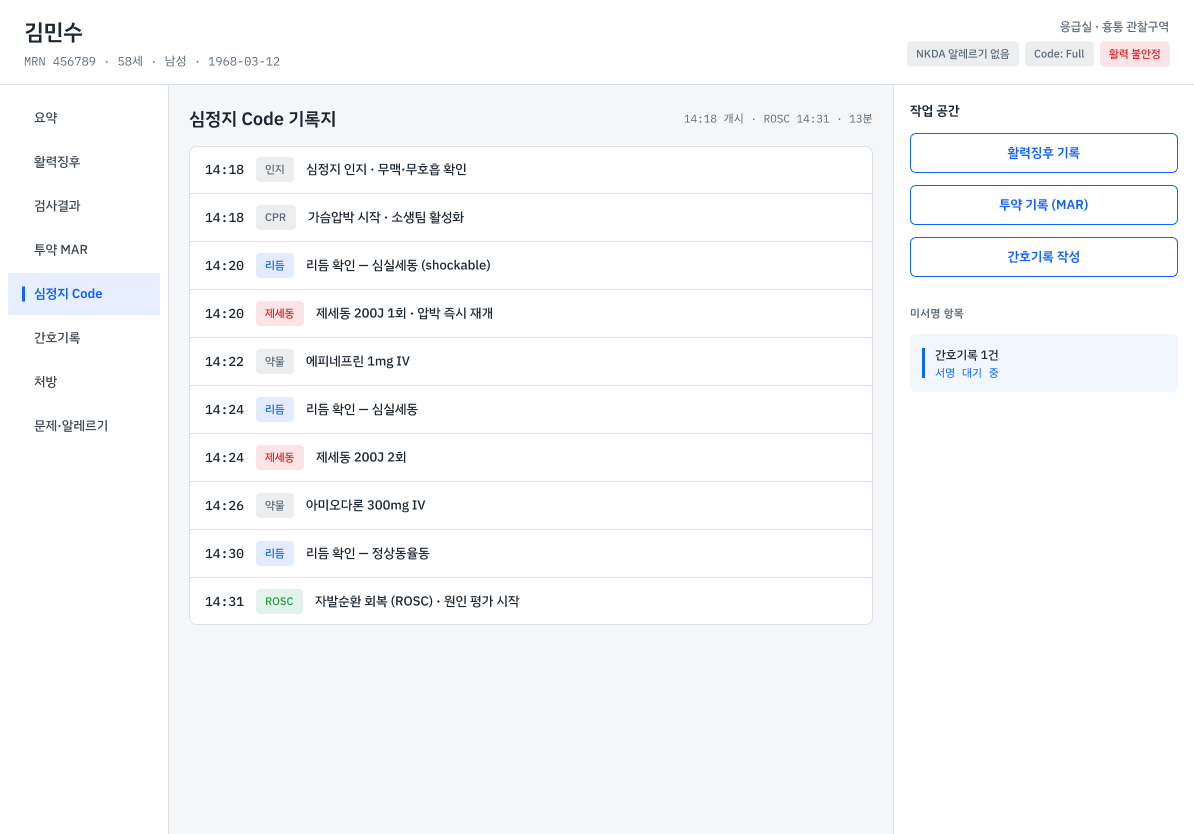Select the 14:18 심정지 인지 row
The image size is (1194, 834).
[531, 170]
